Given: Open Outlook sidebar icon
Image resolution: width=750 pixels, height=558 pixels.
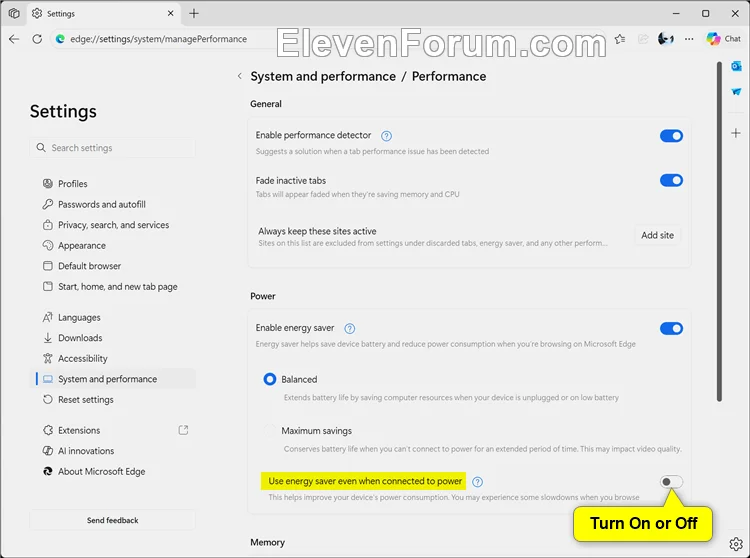Looking at the screenshot, I should (x=736, y=66).
